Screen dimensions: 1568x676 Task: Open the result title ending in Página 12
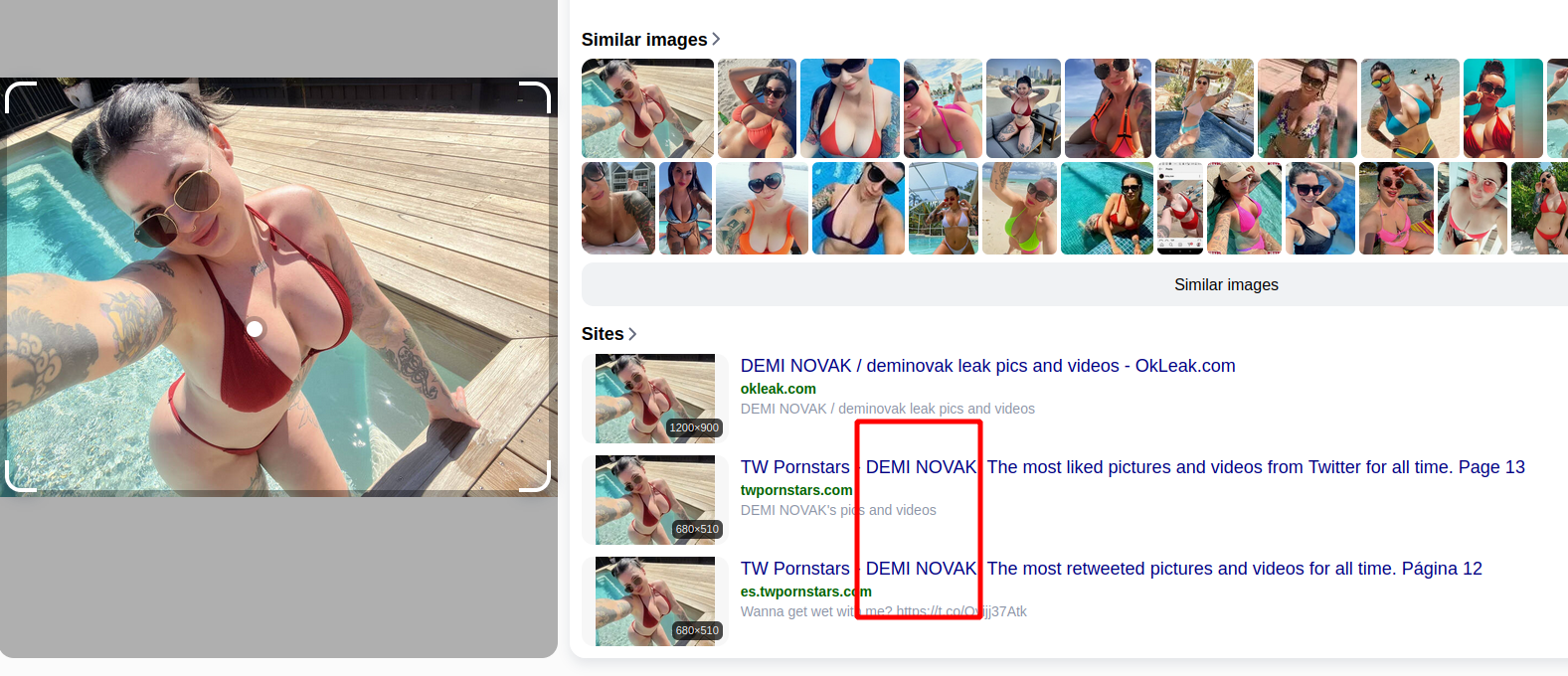1111,569
